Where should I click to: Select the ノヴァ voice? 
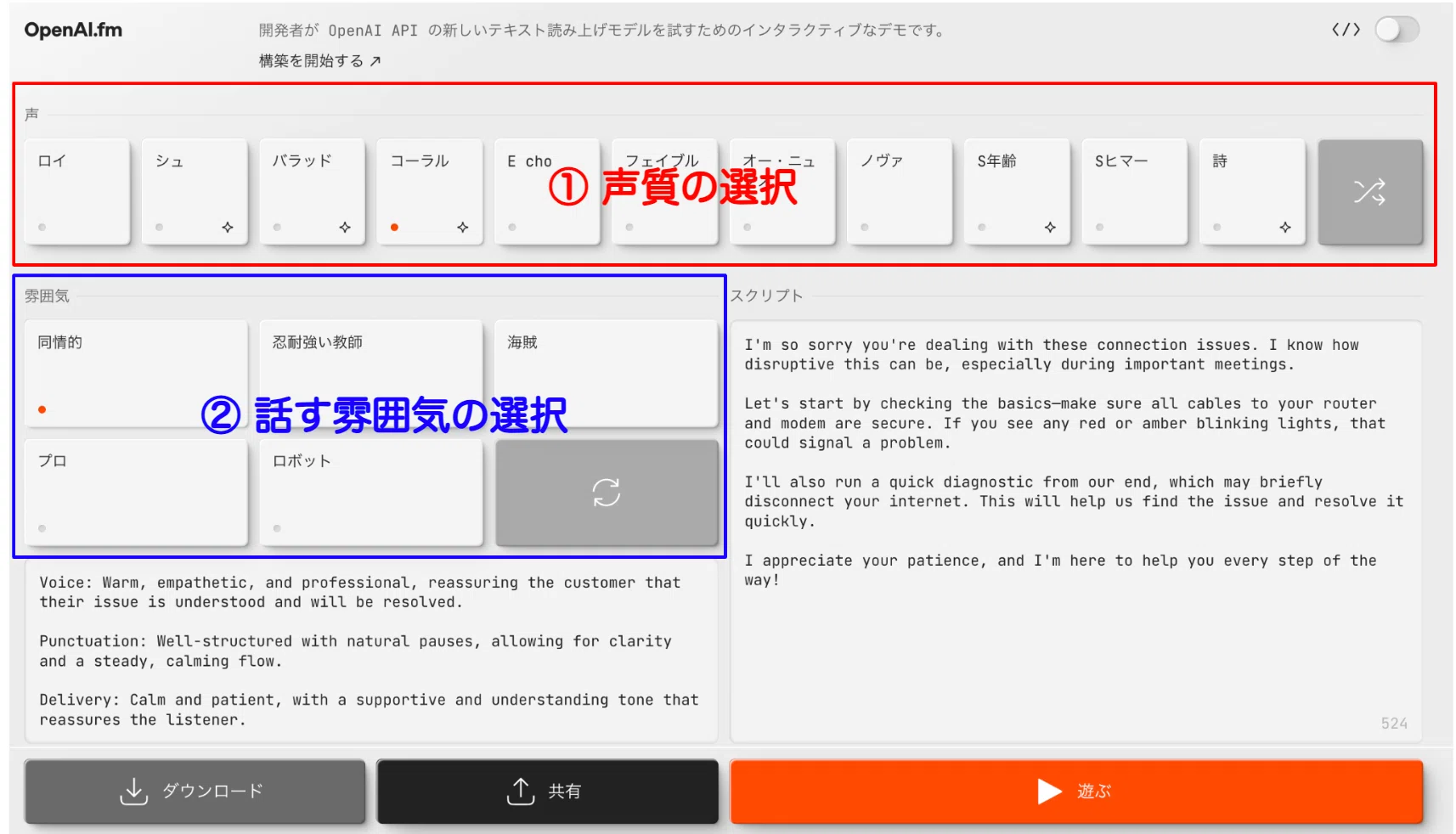tap(900, 192)
